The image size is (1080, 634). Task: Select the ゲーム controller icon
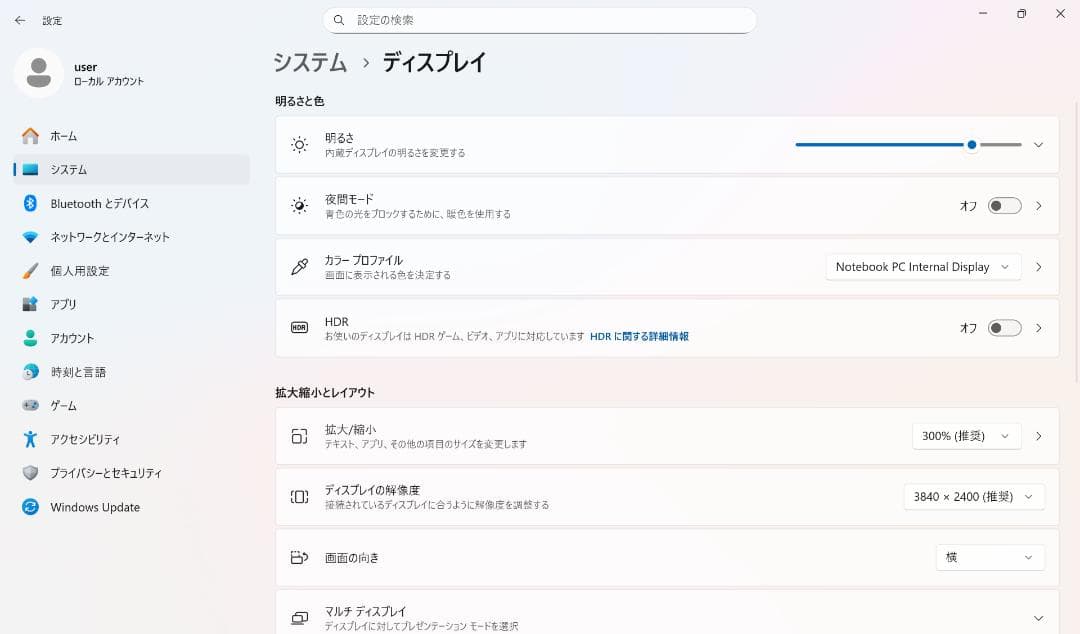pyautogui.click(x=31, y=405)
